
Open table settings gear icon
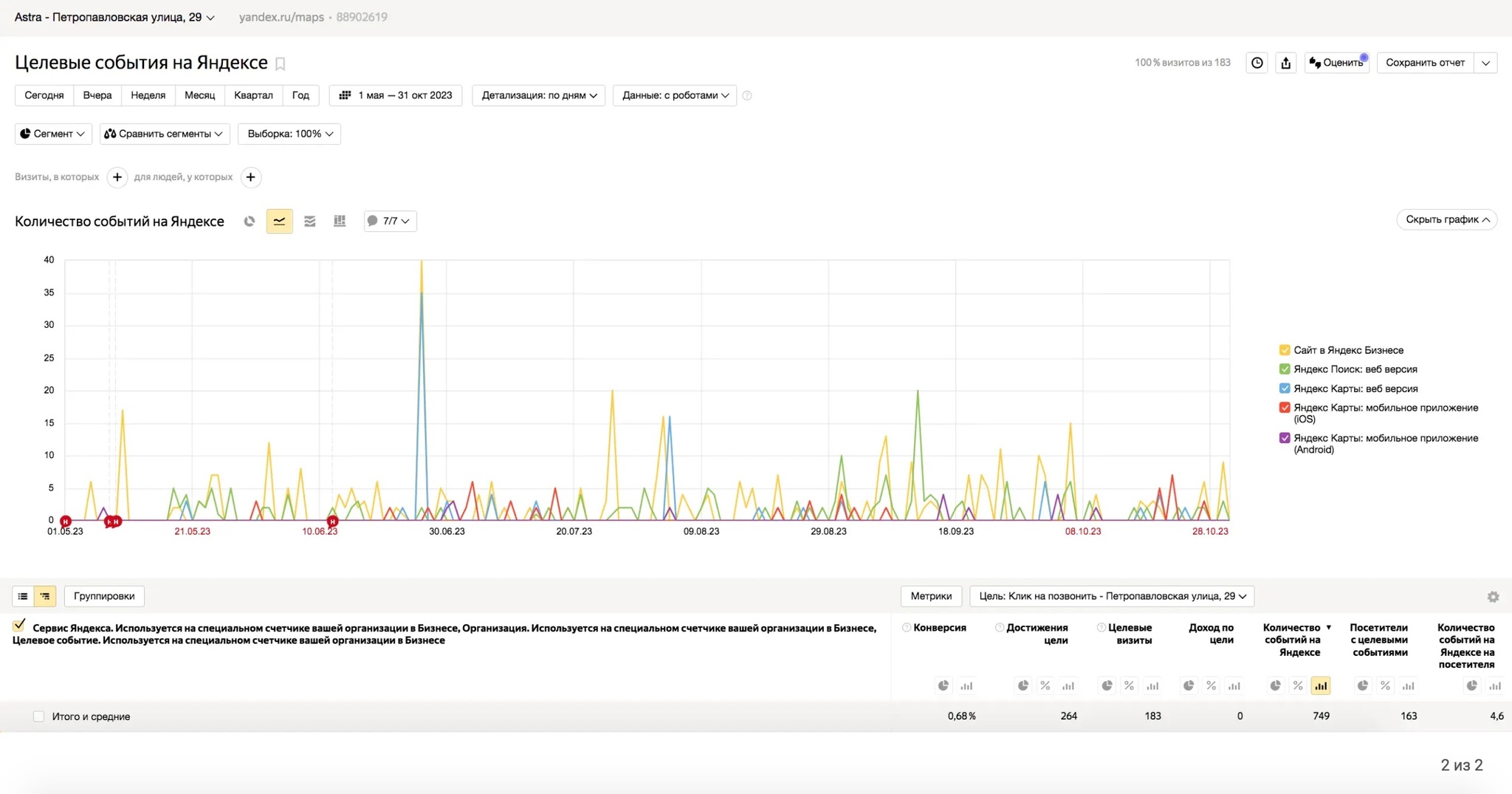click(1493, 597)
